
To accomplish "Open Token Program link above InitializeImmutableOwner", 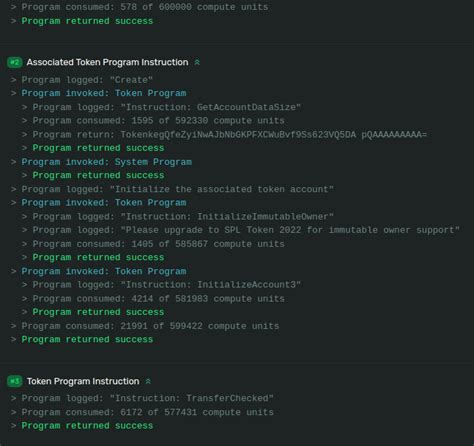I will 150,203.
